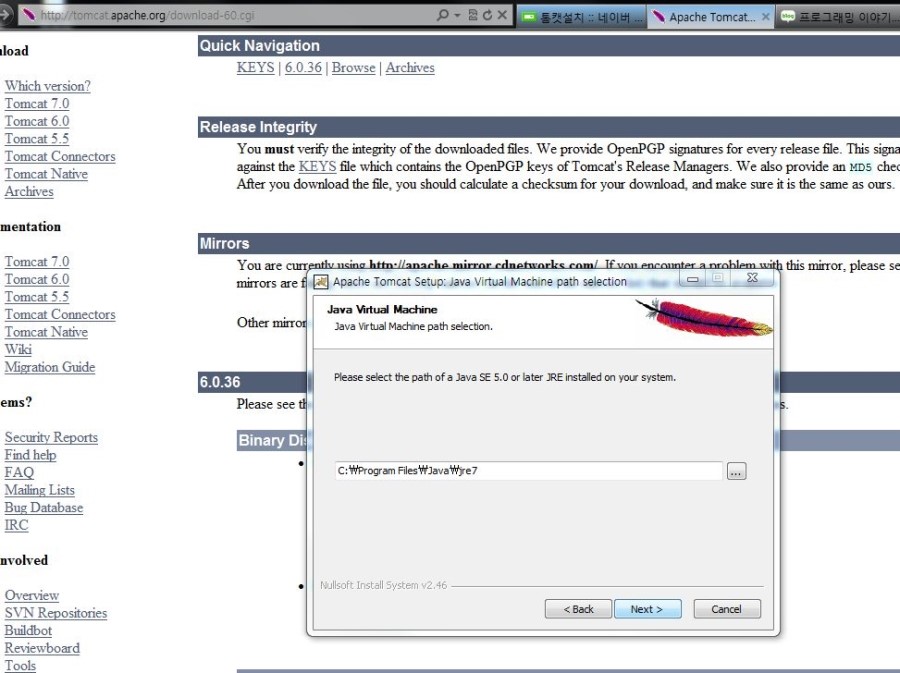This screenshot has width=900, height=673.
Task: Open the Tools sidebar link
Action: coord(20,666)
